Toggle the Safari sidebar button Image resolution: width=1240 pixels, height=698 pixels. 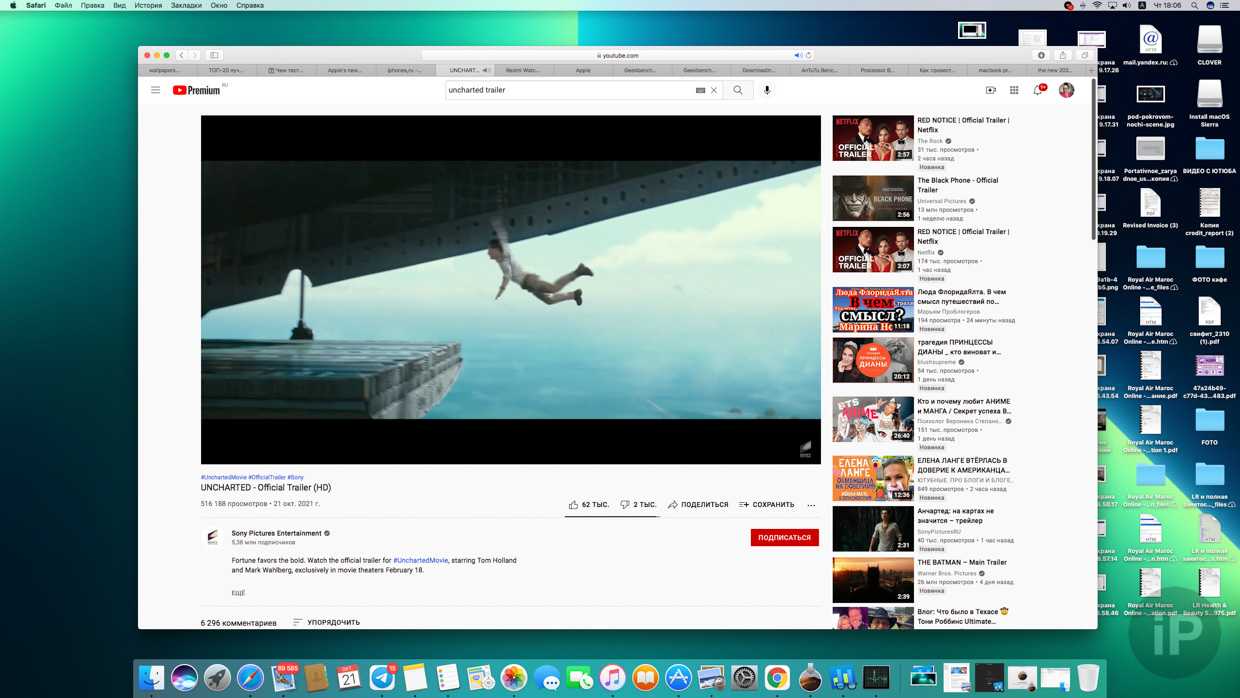pos(214,55)
